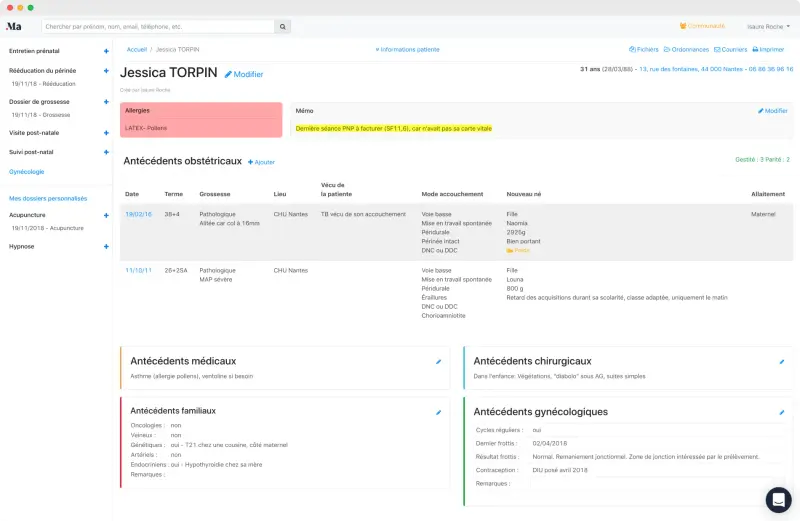Add a new Dossier de grossesse

tap(106, 102)
